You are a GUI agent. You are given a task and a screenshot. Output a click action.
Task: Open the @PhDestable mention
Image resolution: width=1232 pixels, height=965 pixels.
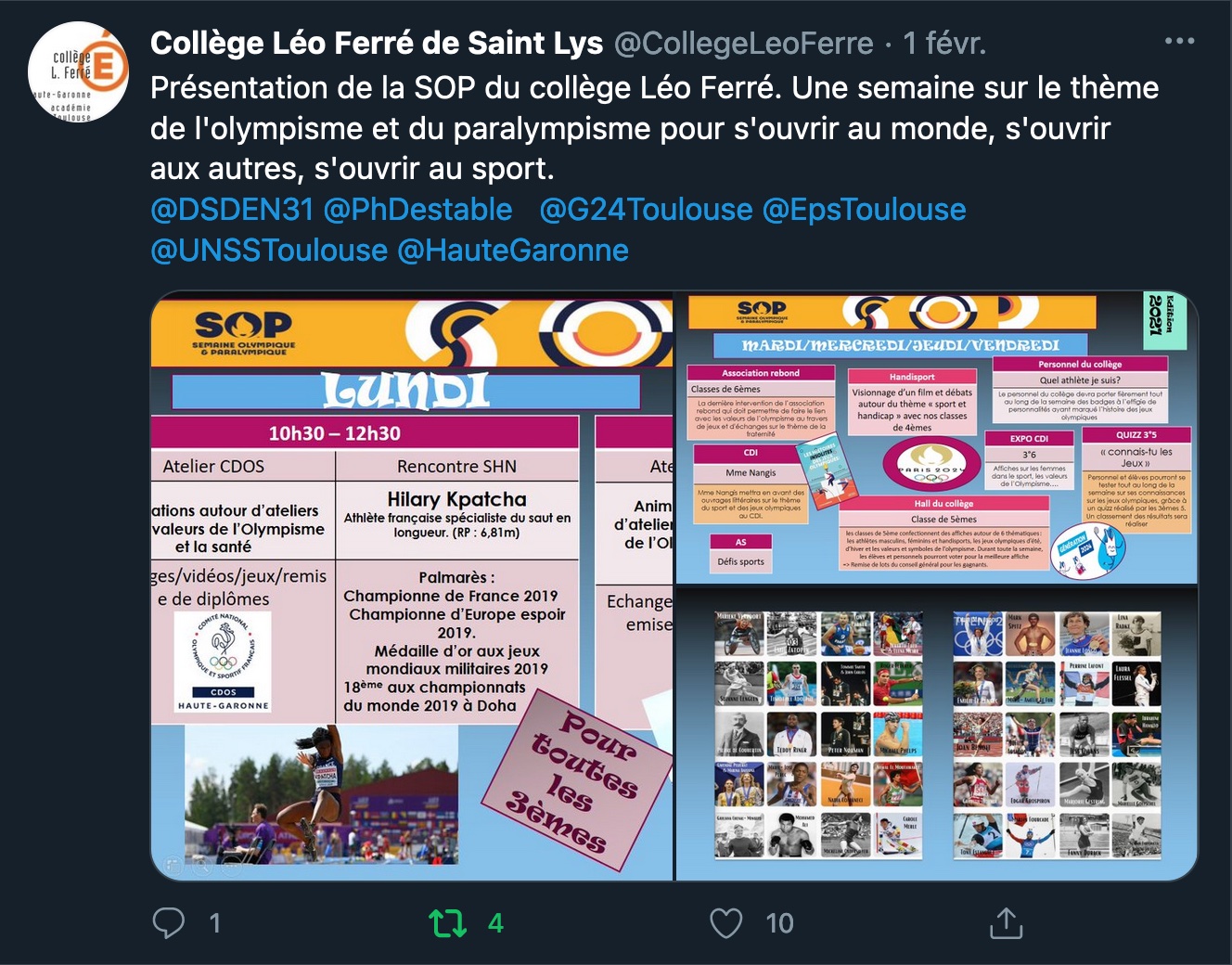point(417,210)
